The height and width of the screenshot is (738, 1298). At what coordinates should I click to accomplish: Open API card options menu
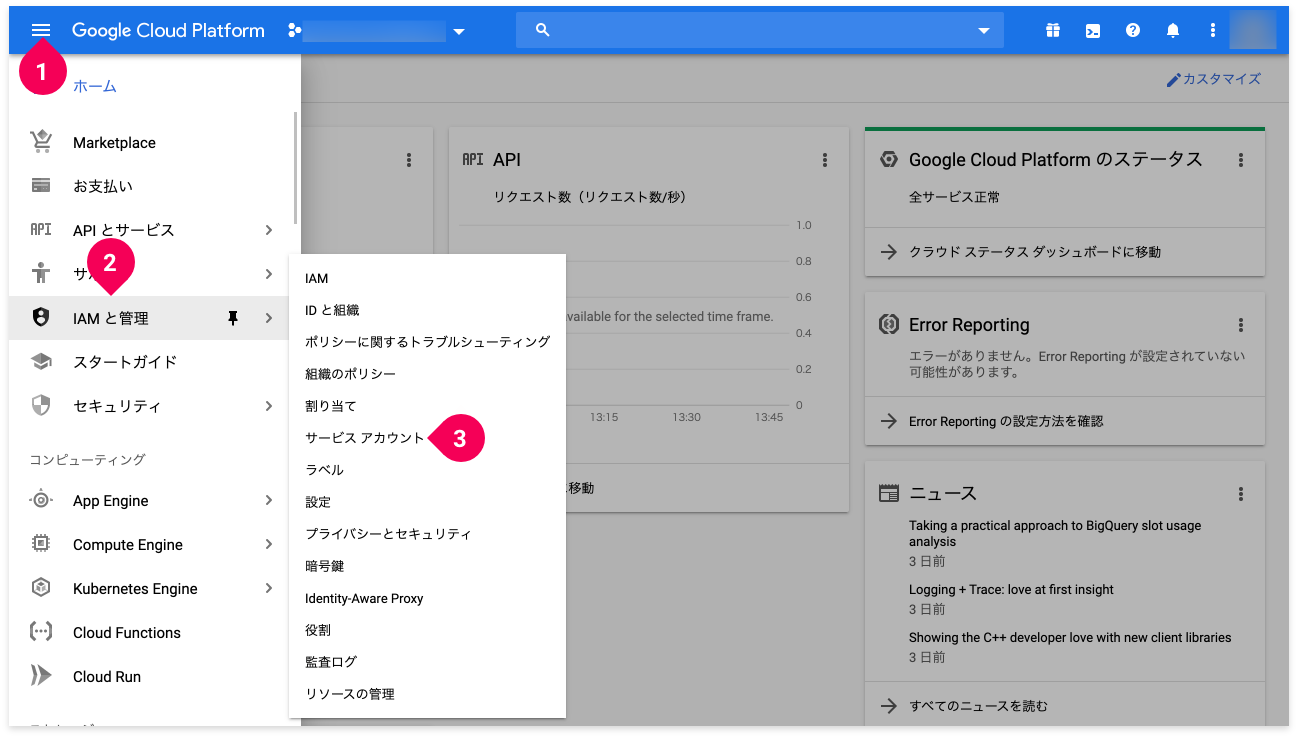[825, 160]
